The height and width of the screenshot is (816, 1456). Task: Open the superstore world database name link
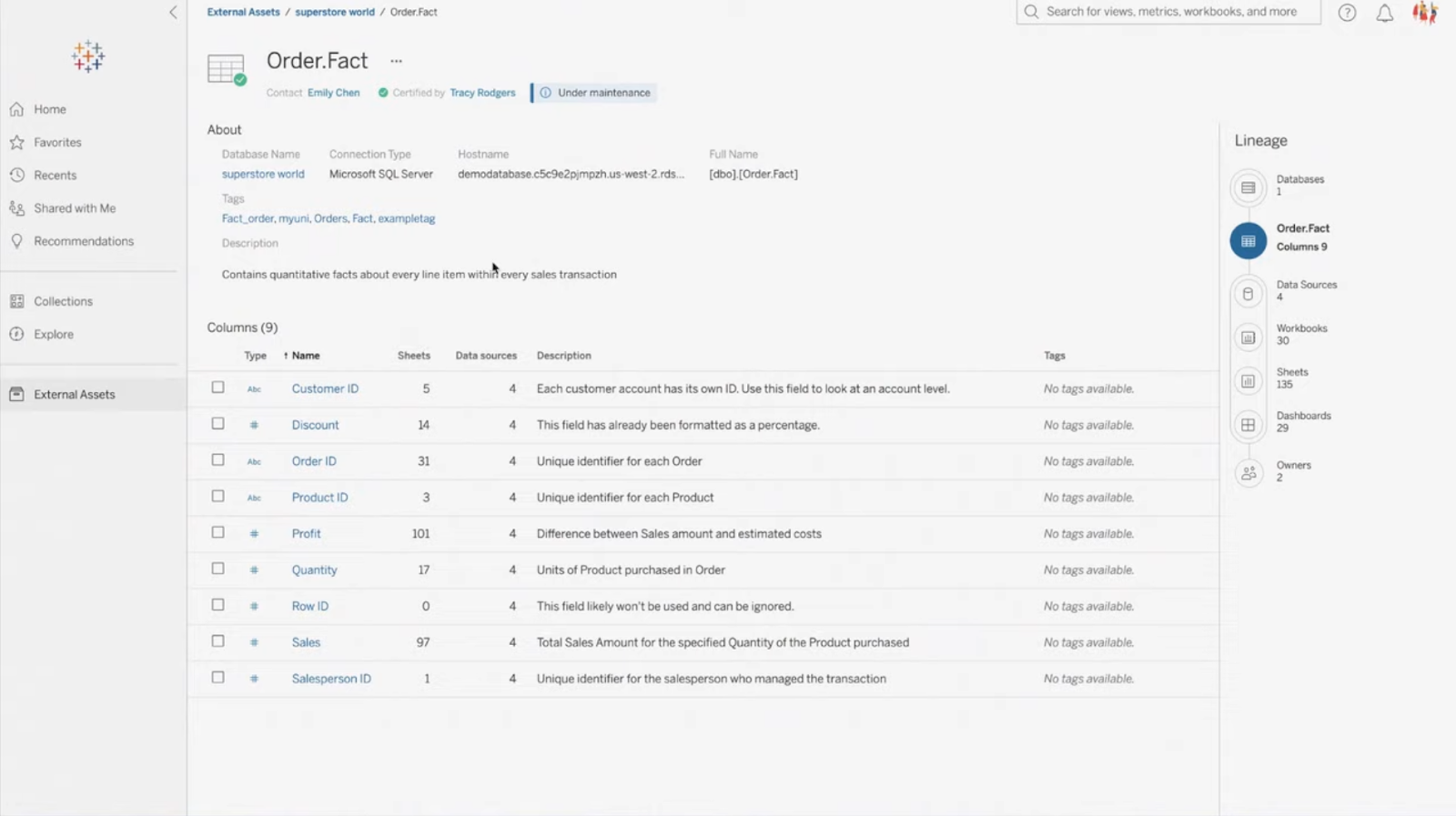click(263, 174)
